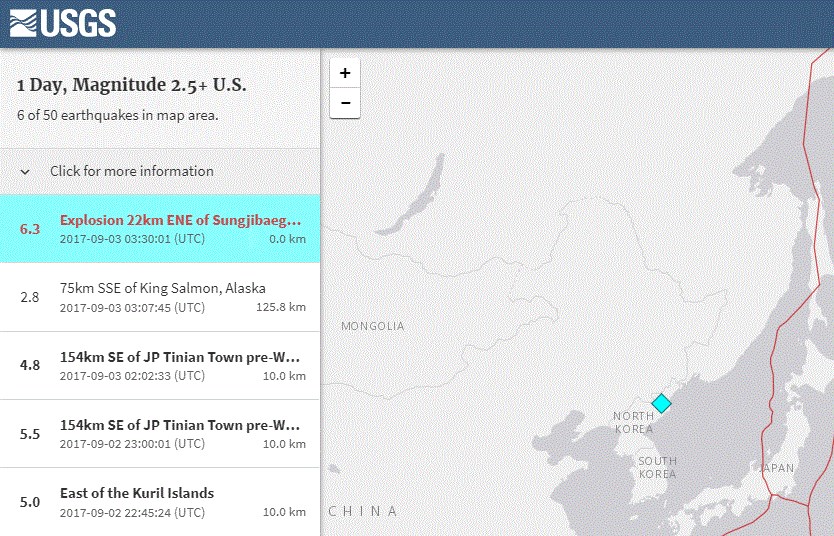Expand the 'Click for more information' chevron
This screenshot has height=536, width=834.
(x=25, y=172)
